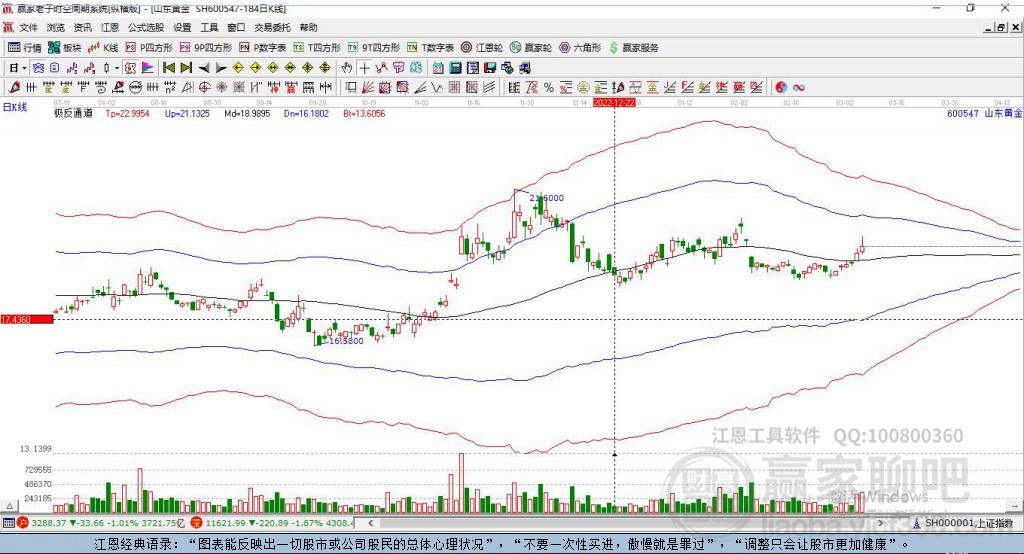This screenshot has width=1024, height=554.
Task: Expand the volume panel up-arrow toggle
Action: click(9, 506)
